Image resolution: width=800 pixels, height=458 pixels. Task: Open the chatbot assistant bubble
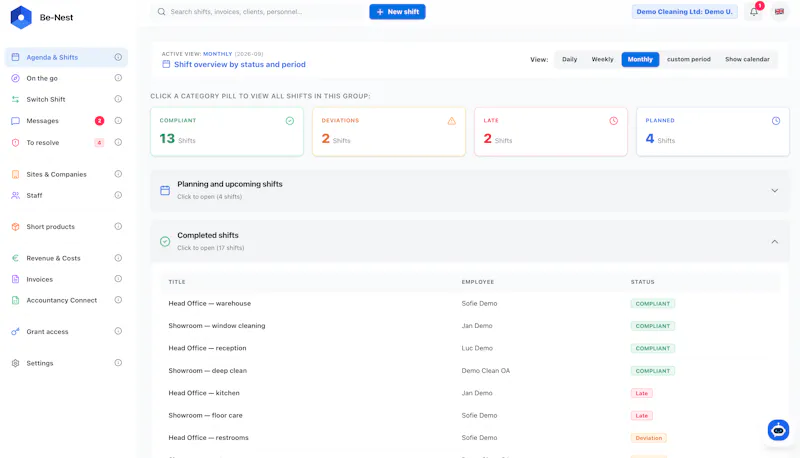point(778,430)
